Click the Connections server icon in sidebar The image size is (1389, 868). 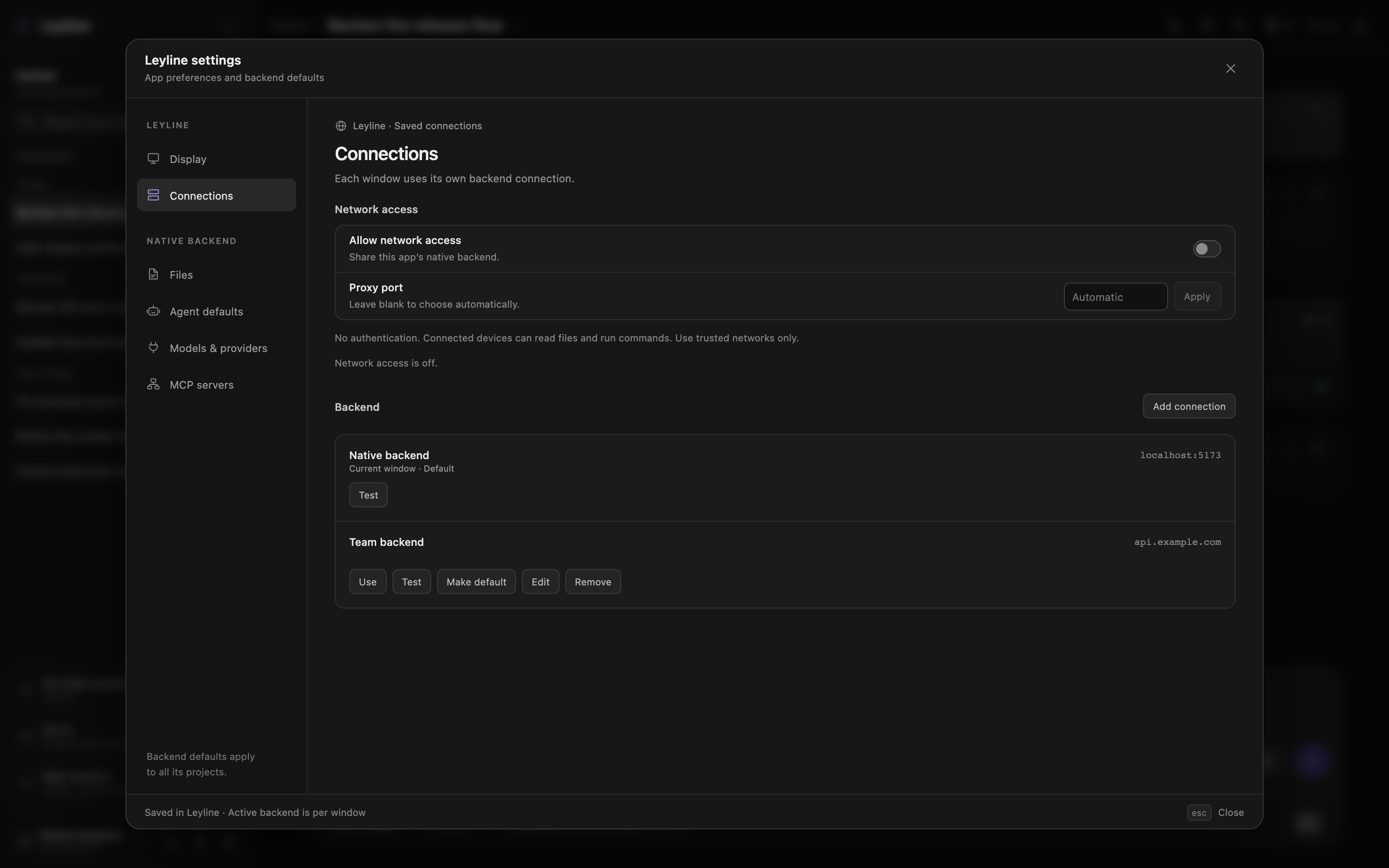pos(153,195)
